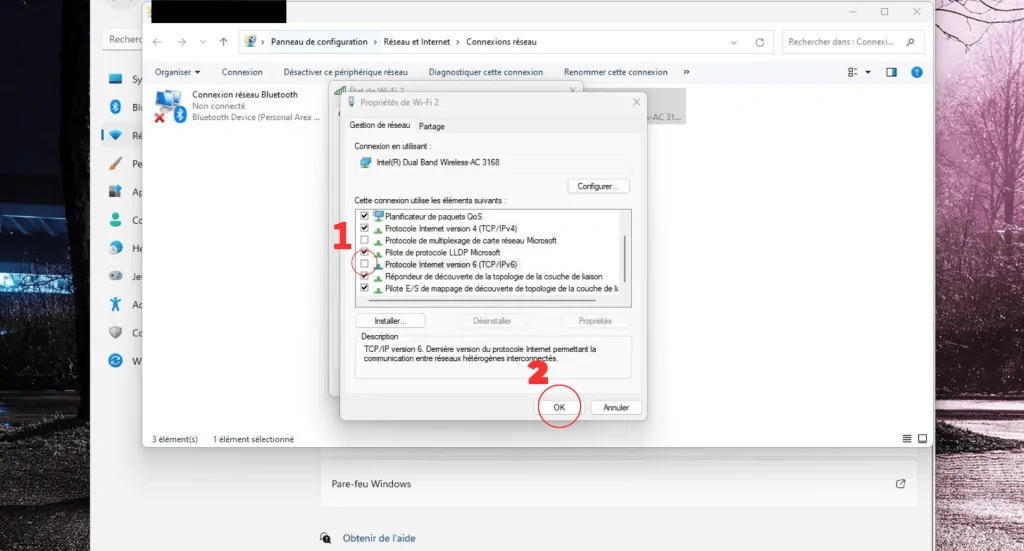Click the Installer button
Viewport: 1024px width, 551px height.
390,321
